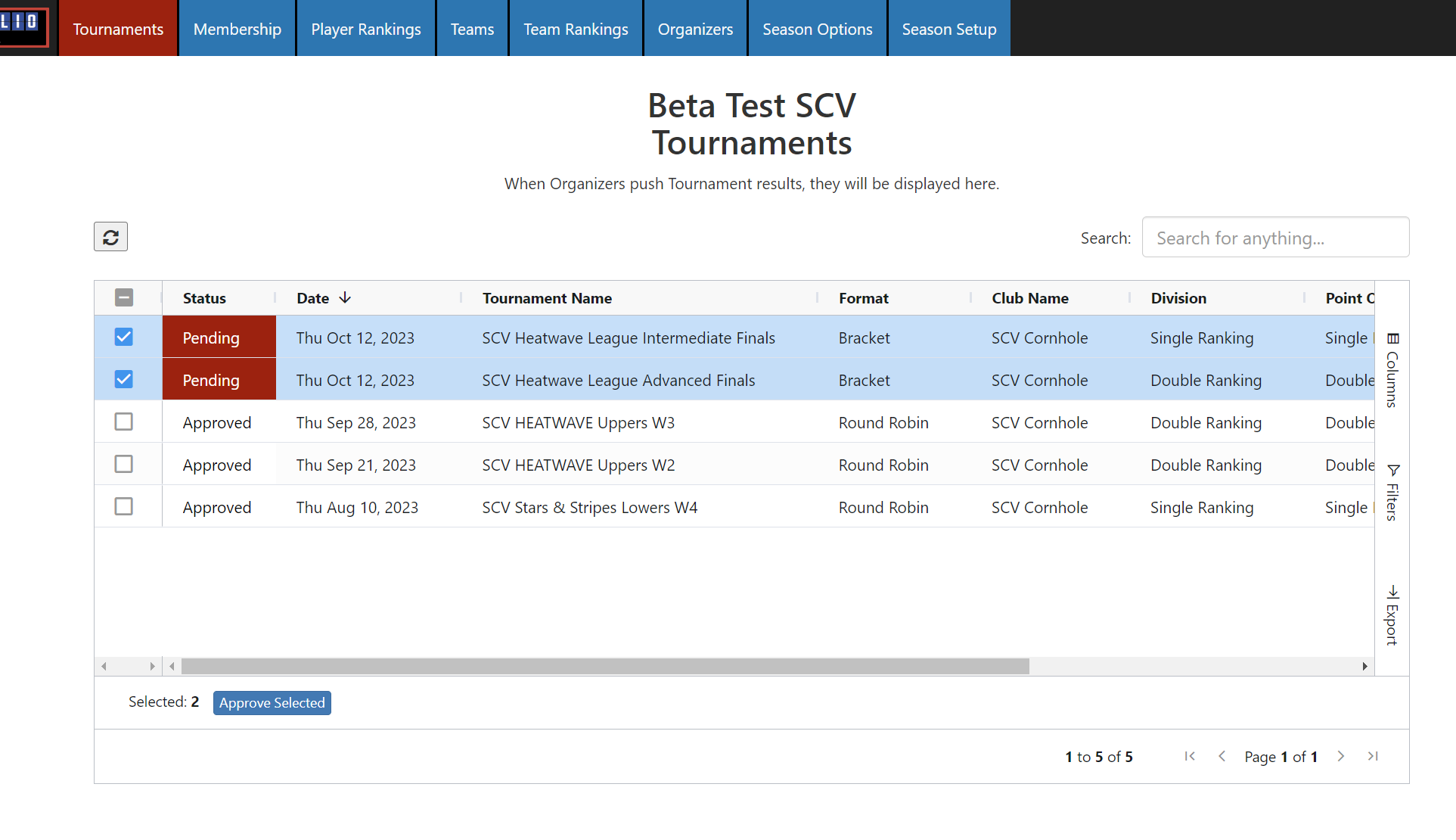Click the refresh table icon button
The width and height of the screenshot is (1456, 840).
click(110, 237)
